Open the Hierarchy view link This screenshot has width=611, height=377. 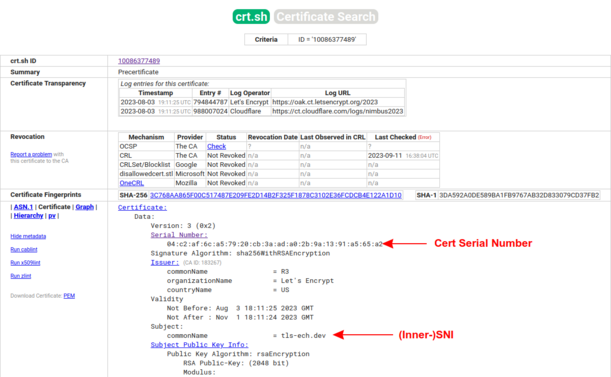tap(28, 216)
